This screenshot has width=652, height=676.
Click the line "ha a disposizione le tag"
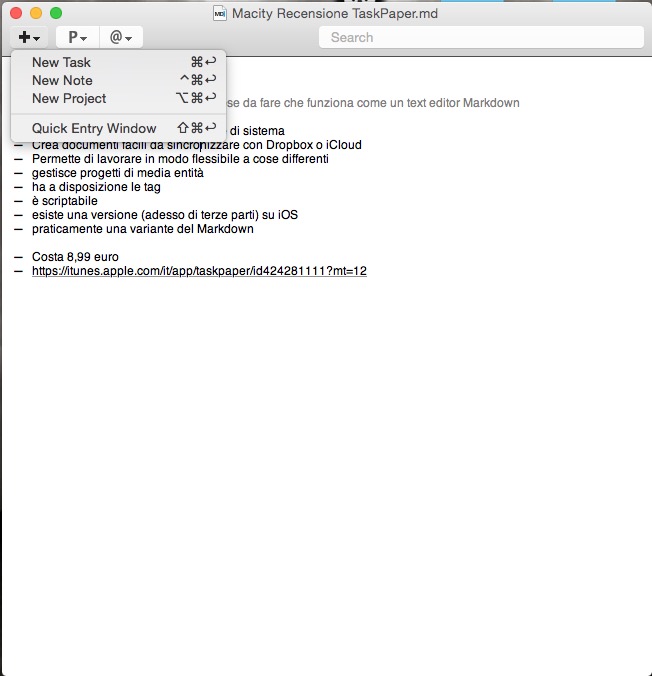click(x=96, y=187)
